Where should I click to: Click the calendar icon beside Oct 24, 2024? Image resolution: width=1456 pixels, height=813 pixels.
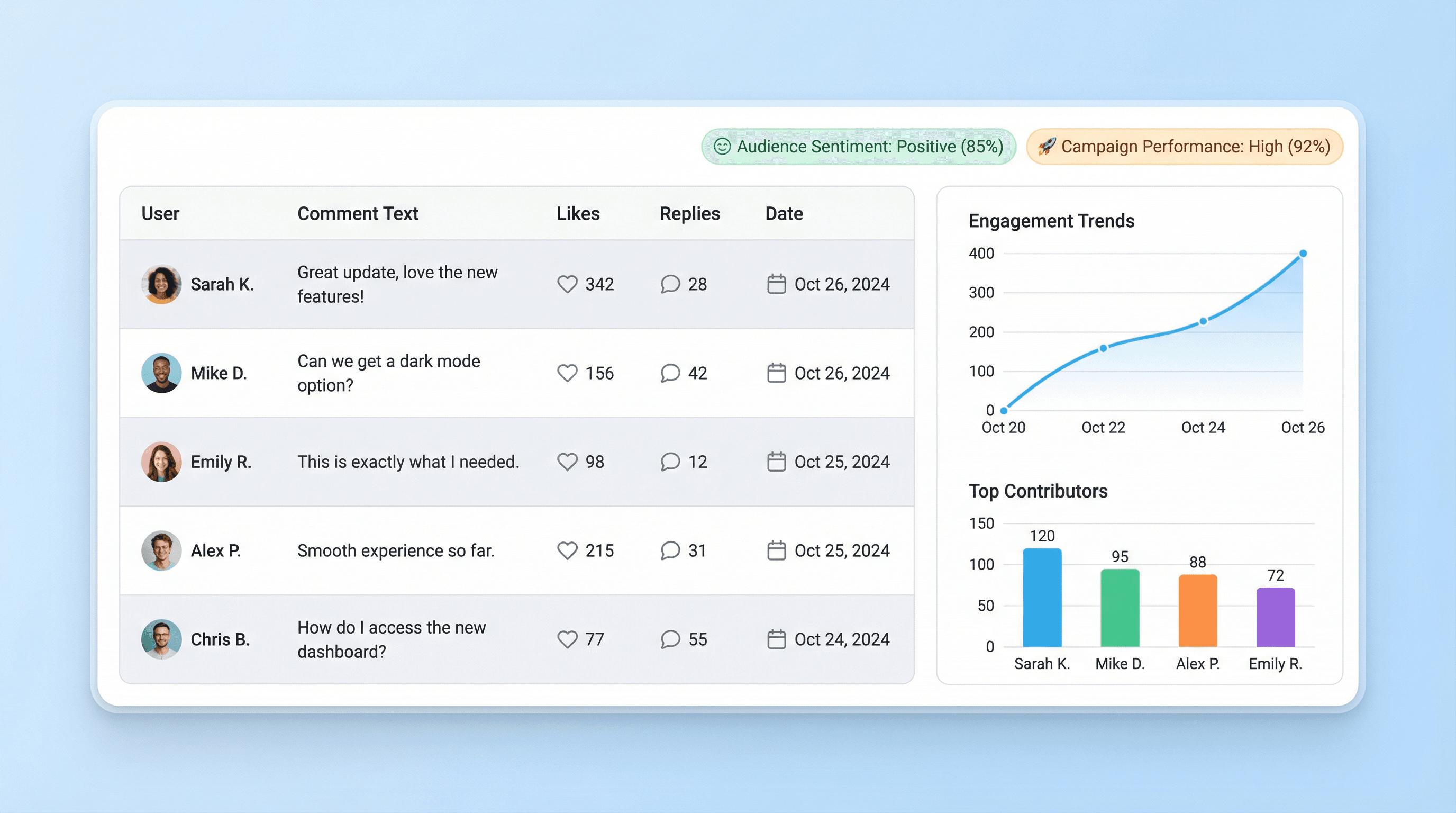(776, 639)
